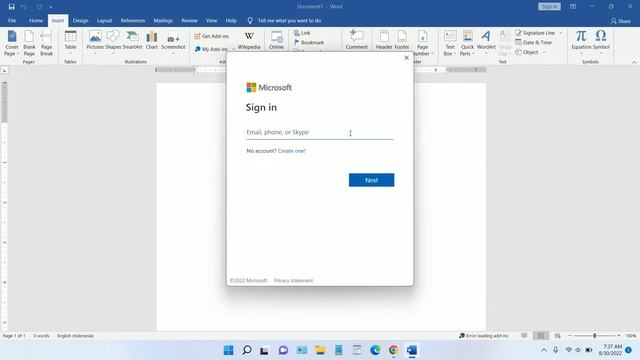Open the References tab
This screenshot has height=360, width=640.
pos(133,20)
